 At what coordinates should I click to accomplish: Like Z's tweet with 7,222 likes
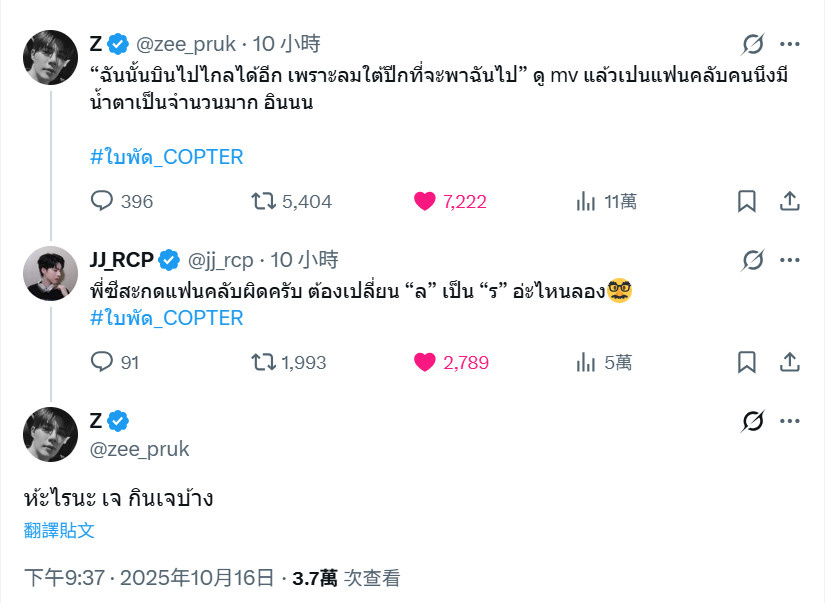tap(426, 201)
